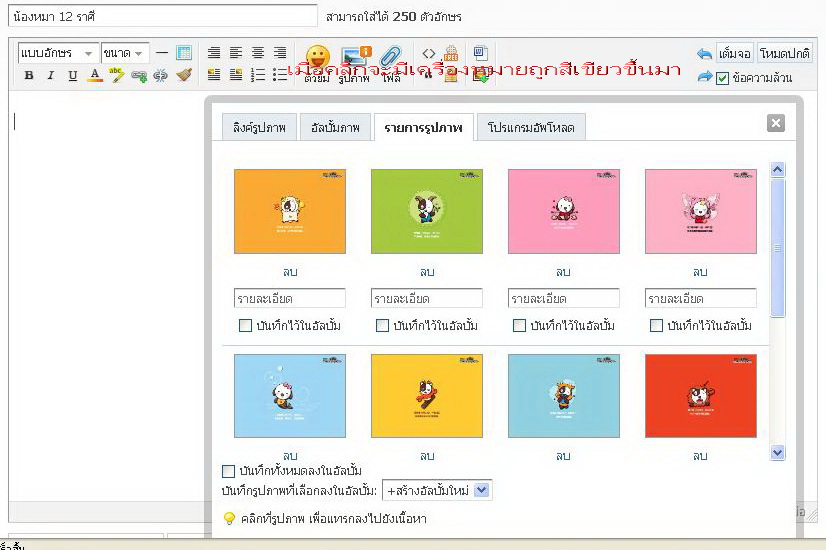
Task: Click the FREE badge toolbar icon
Action: click(451, 53)
